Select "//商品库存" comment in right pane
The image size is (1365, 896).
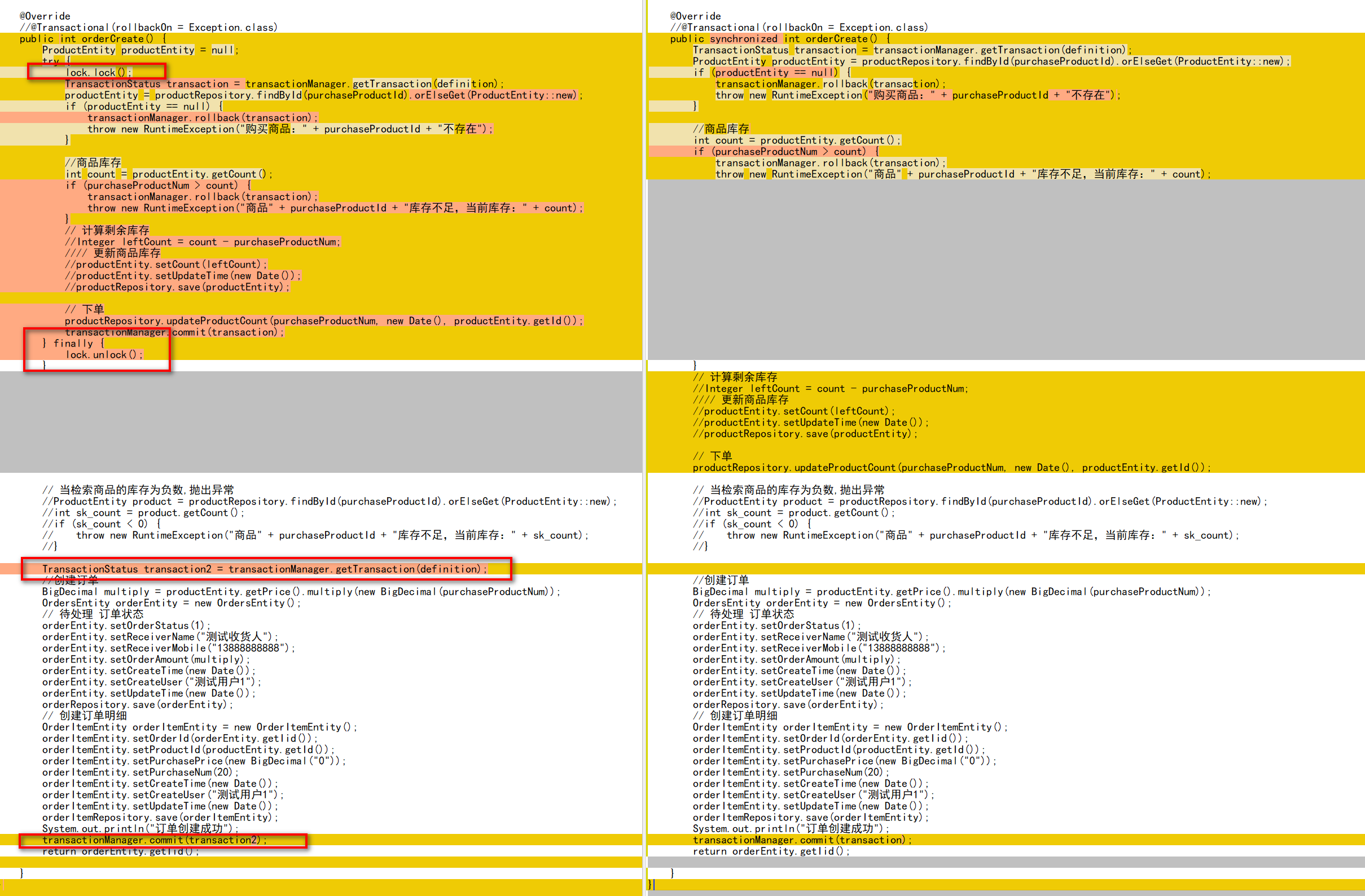[721, 129]
